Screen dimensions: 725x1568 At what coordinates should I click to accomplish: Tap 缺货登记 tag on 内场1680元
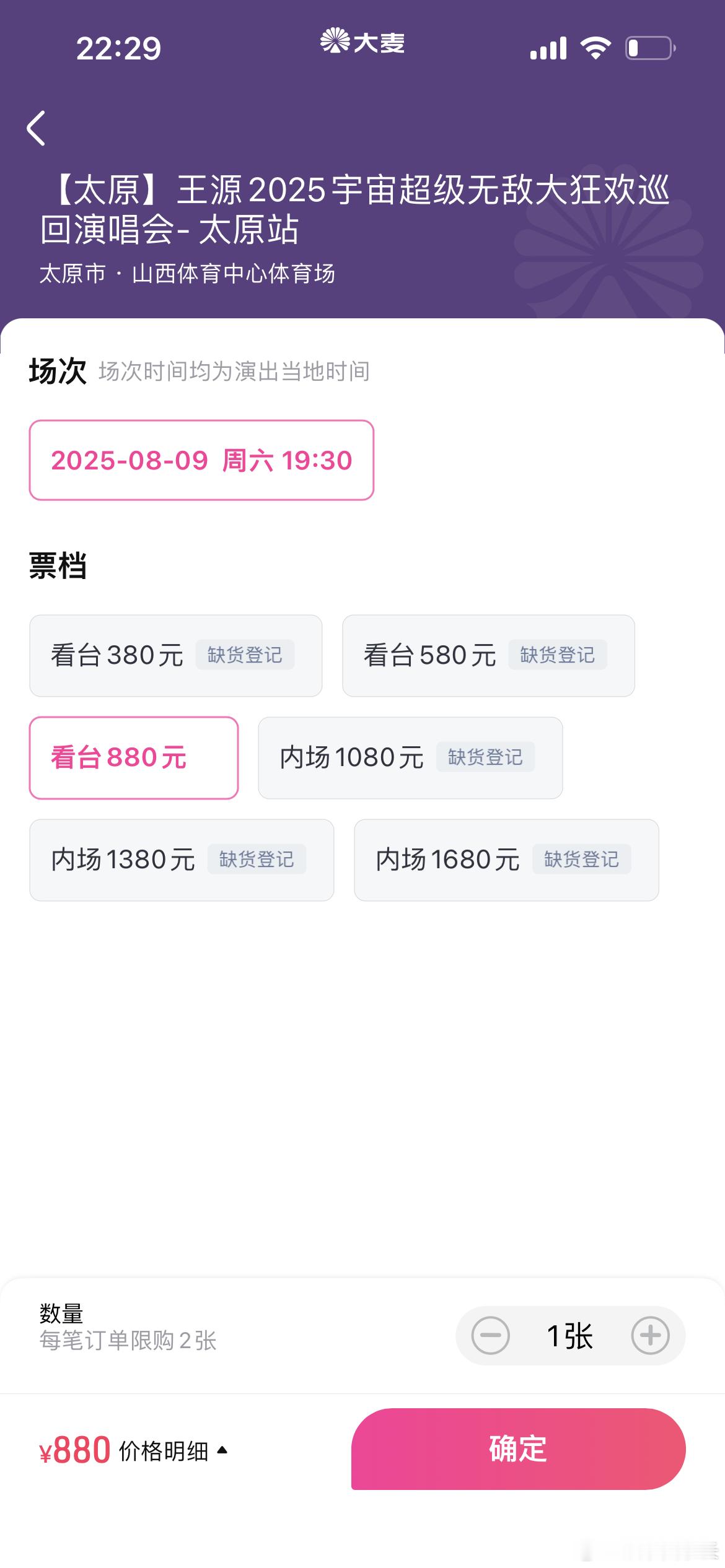(581, 860)
